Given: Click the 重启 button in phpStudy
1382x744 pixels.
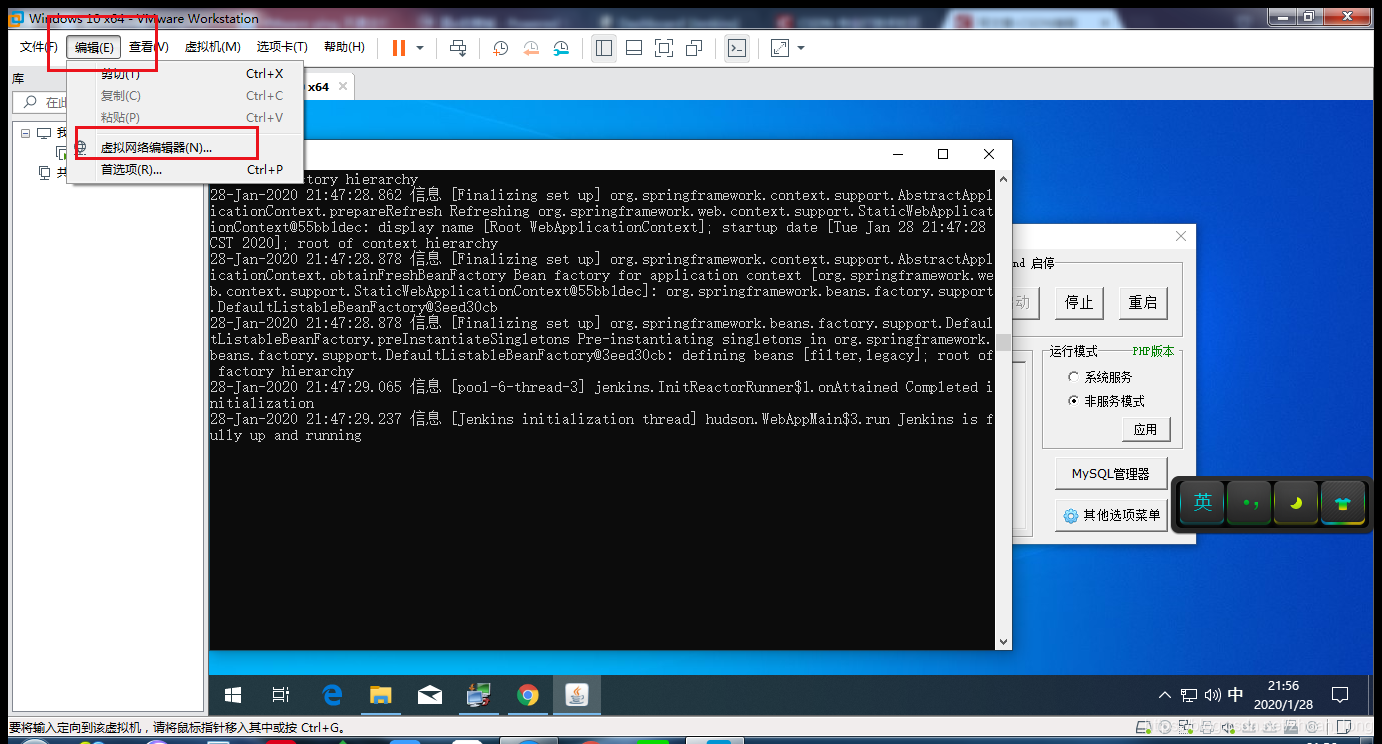Looking at the screenshot, I should pos(1143,302).
